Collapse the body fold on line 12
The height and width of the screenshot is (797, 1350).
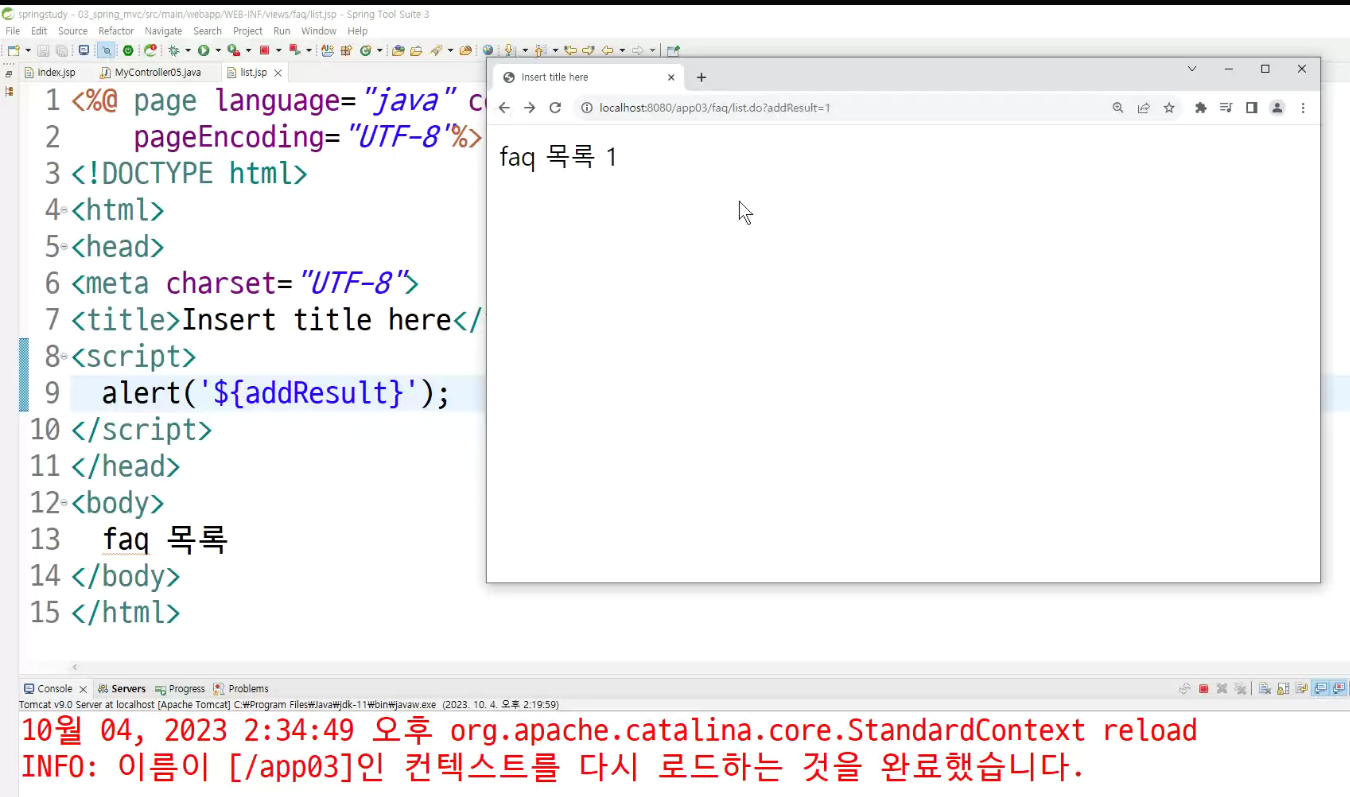(64, 502)
